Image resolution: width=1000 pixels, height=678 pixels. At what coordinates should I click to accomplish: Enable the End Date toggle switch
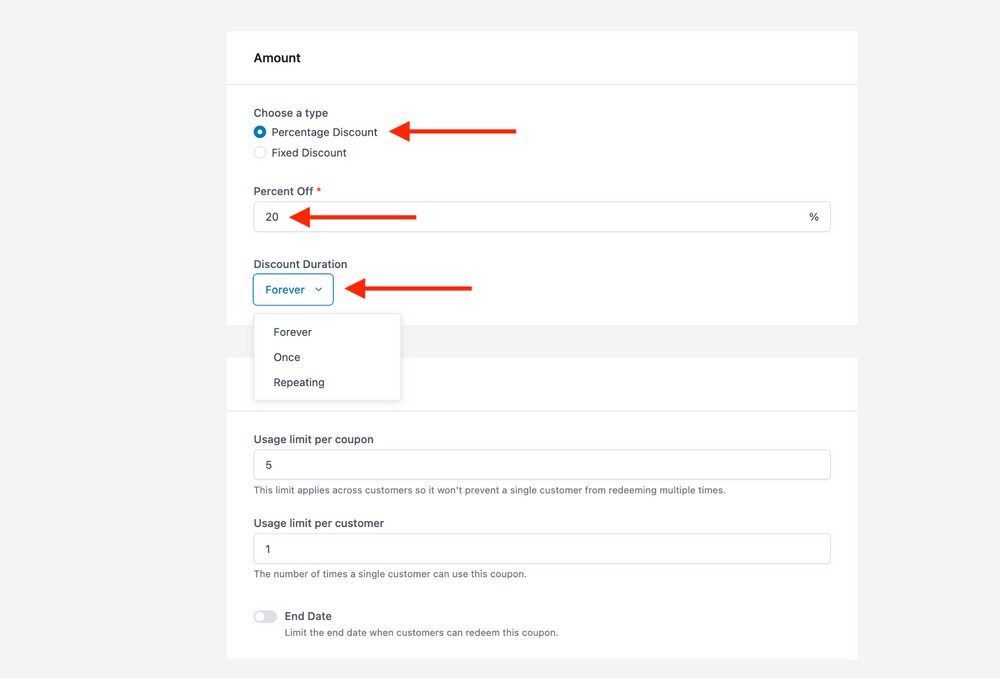265,617
